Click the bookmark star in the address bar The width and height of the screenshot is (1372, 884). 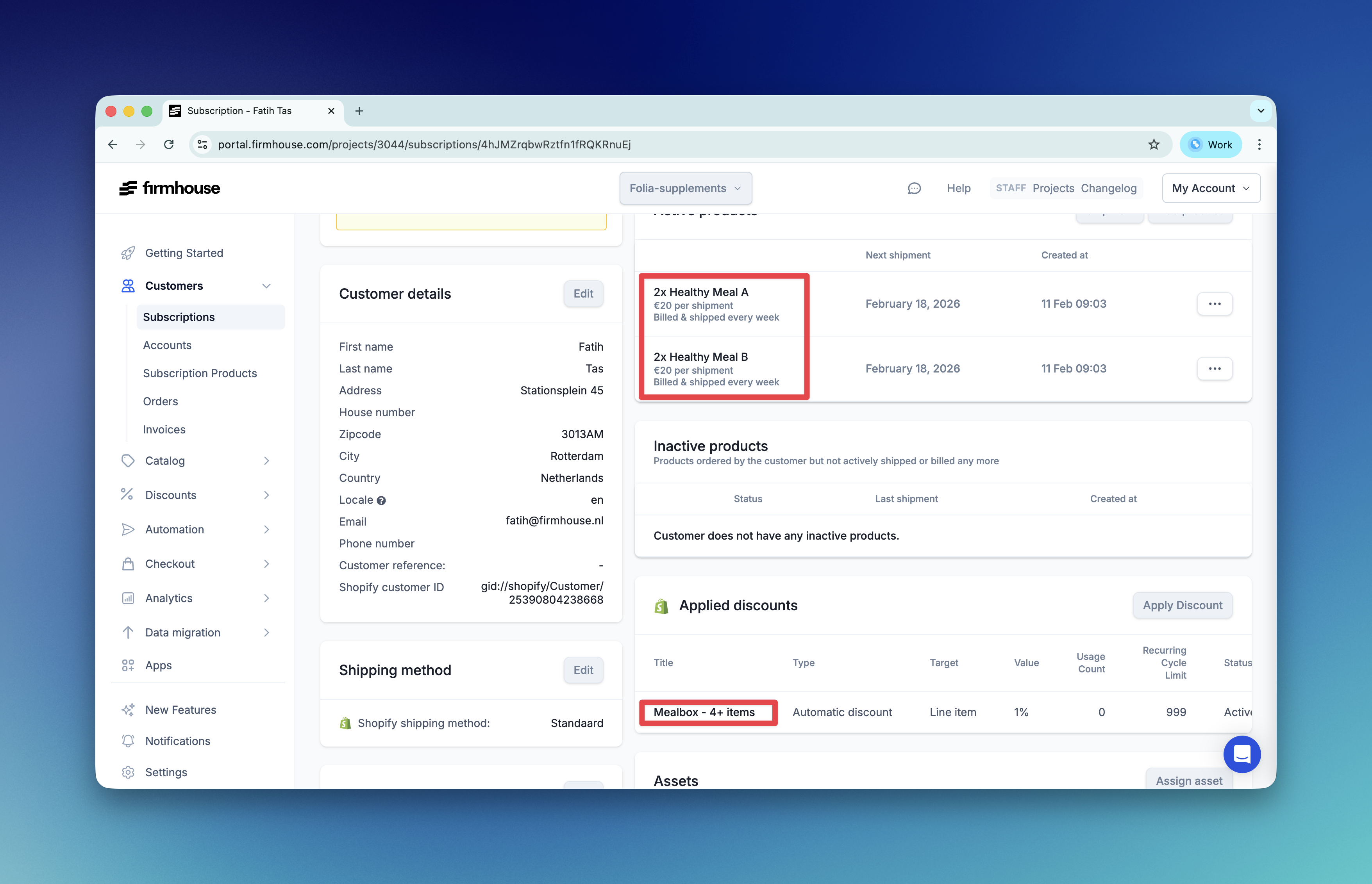pyautogui.click(x=1154, y=144)
